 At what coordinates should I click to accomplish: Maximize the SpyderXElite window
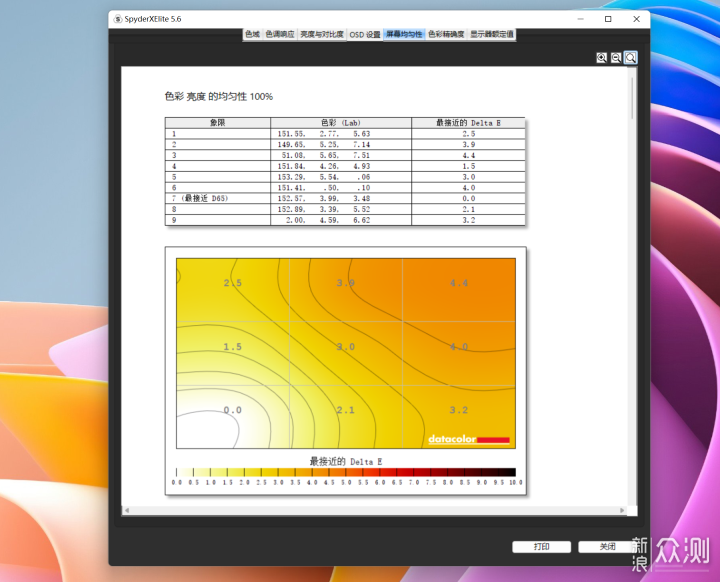(608, 19)
